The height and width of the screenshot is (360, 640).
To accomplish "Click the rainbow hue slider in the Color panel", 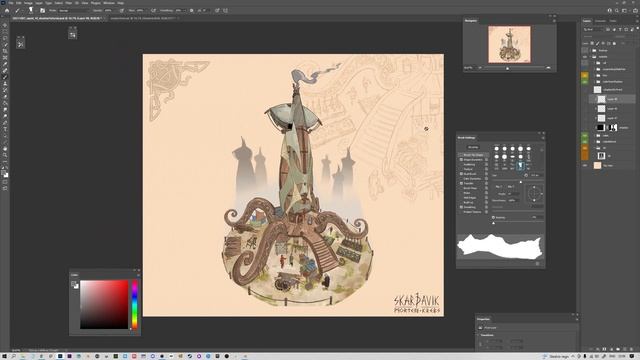I will (135, 304).
